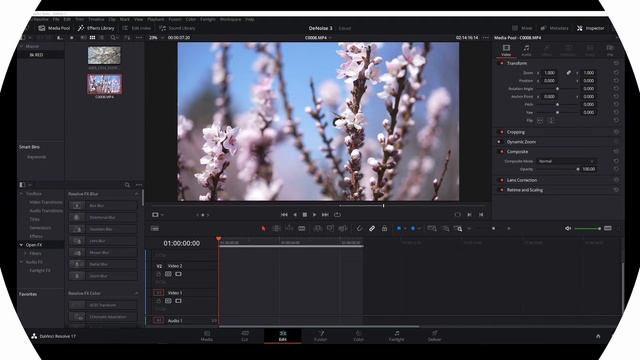The width and height of the screenshot is (640, 360).
Task: Select the first media pool clip thumbnail
Action: [104, 56]
